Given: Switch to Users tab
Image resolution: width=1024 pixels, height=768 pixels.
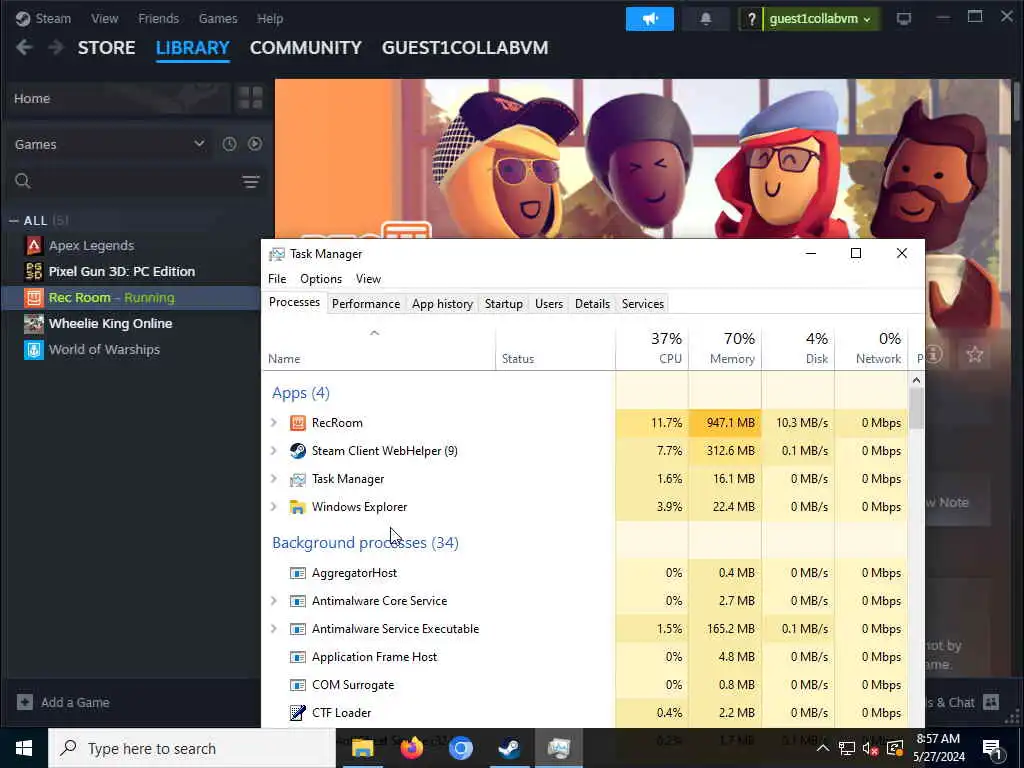Looking at the screenshot, I should 549,304.
